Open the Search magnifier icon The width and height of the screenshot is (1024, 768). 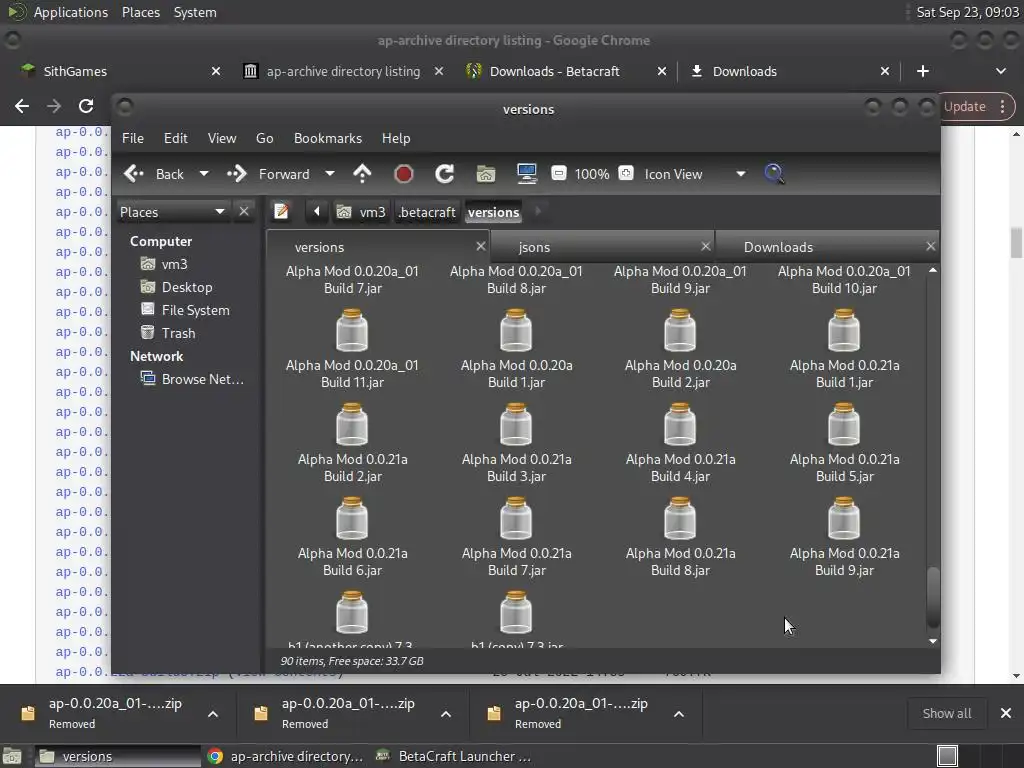coord(774,174)
